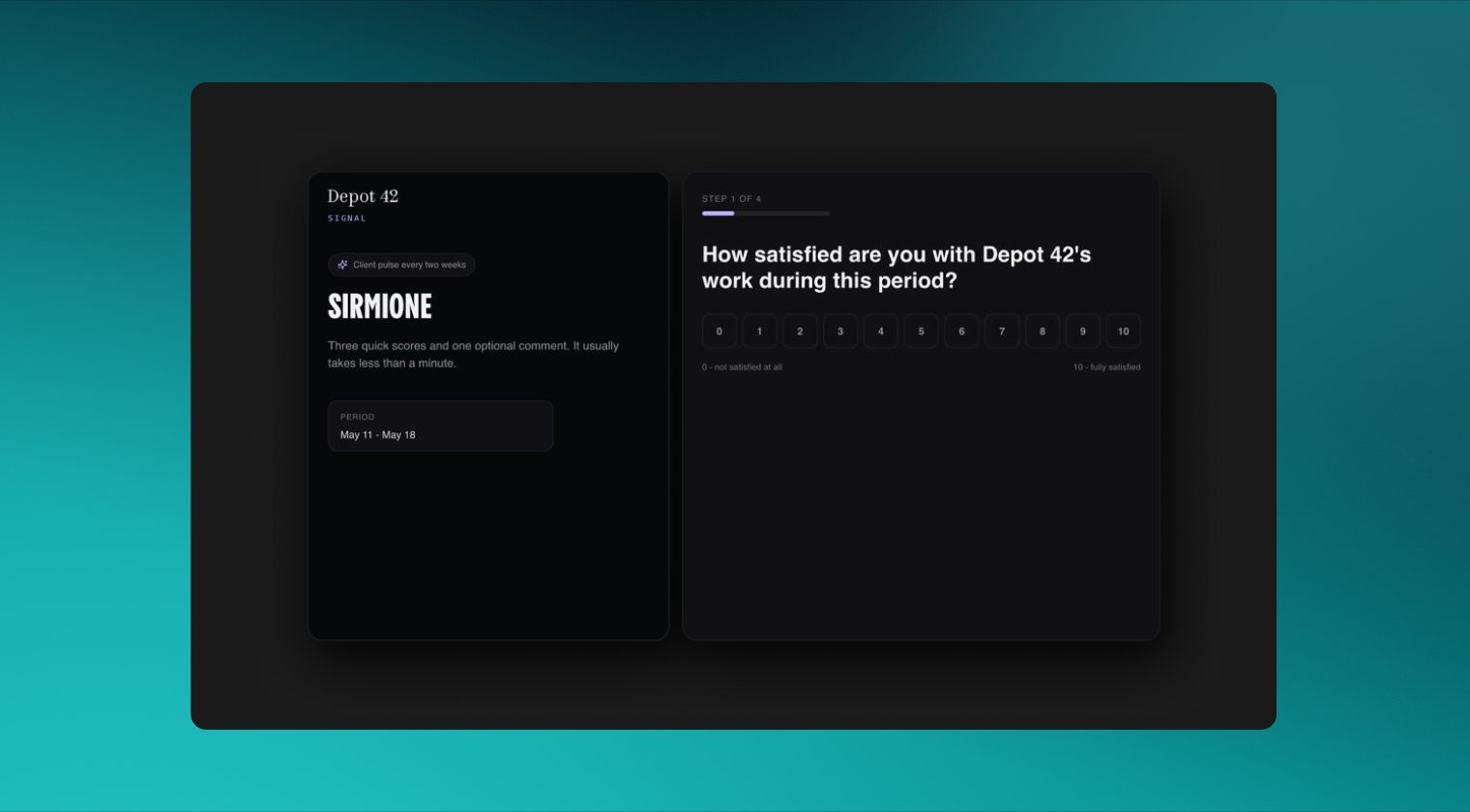
Task: Click the Client pulse every two weeks badge
Action: 401,265
